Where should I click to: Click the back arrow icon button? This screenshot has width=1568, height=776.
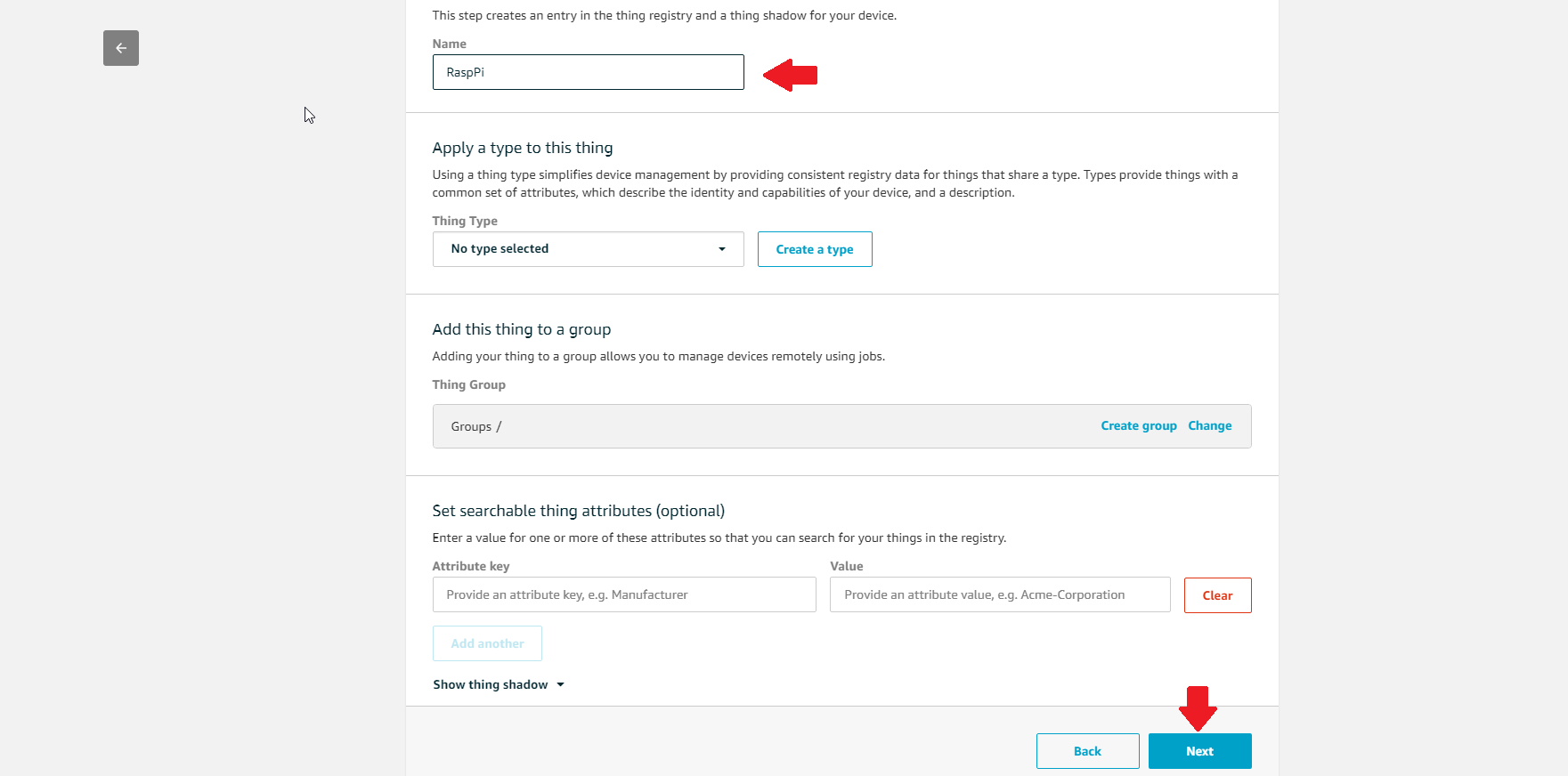tap(121, 48)
